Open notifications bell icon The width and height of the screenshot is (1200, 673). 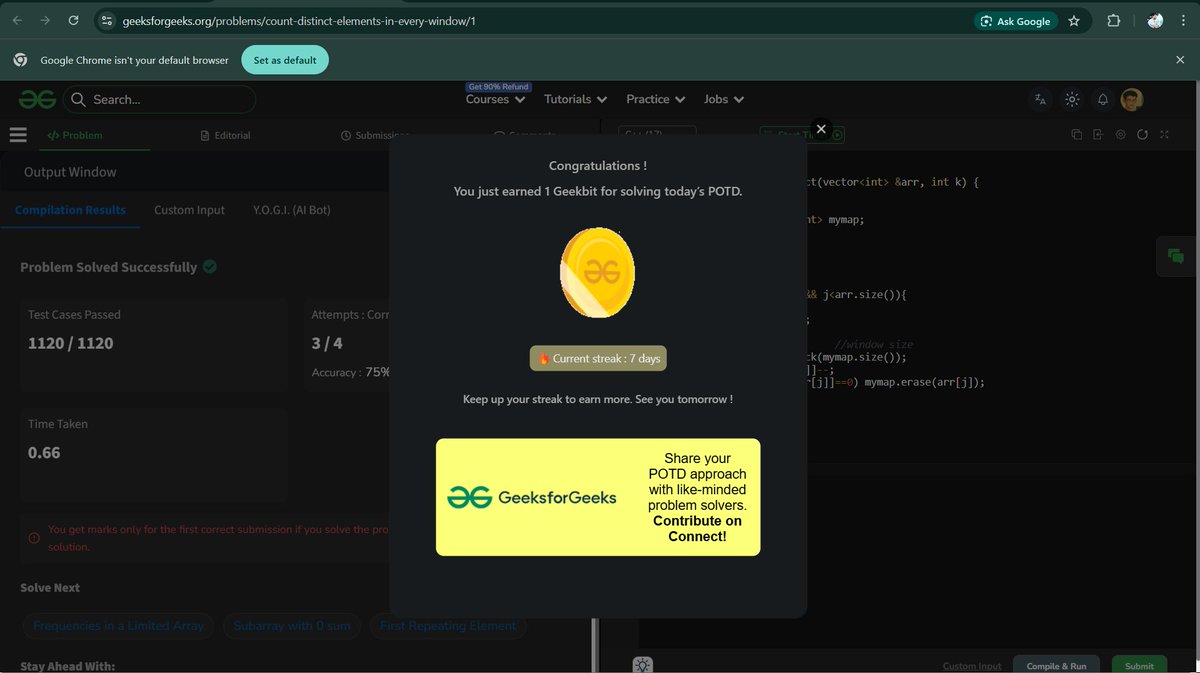(x=1103, y=99)
